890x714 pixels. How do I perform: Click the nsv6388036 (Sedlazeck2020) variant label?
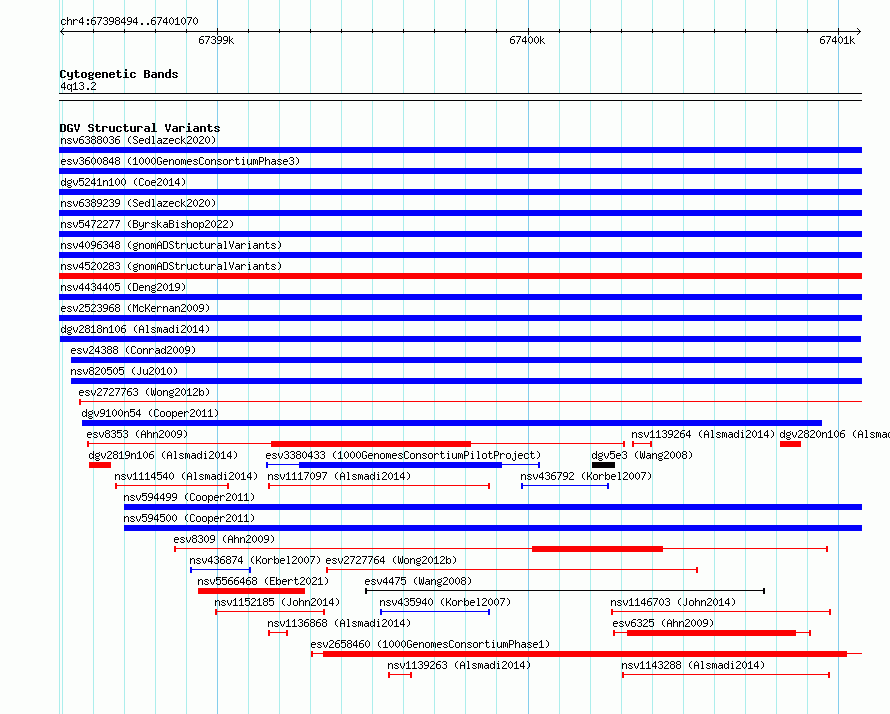coord(138,140)
